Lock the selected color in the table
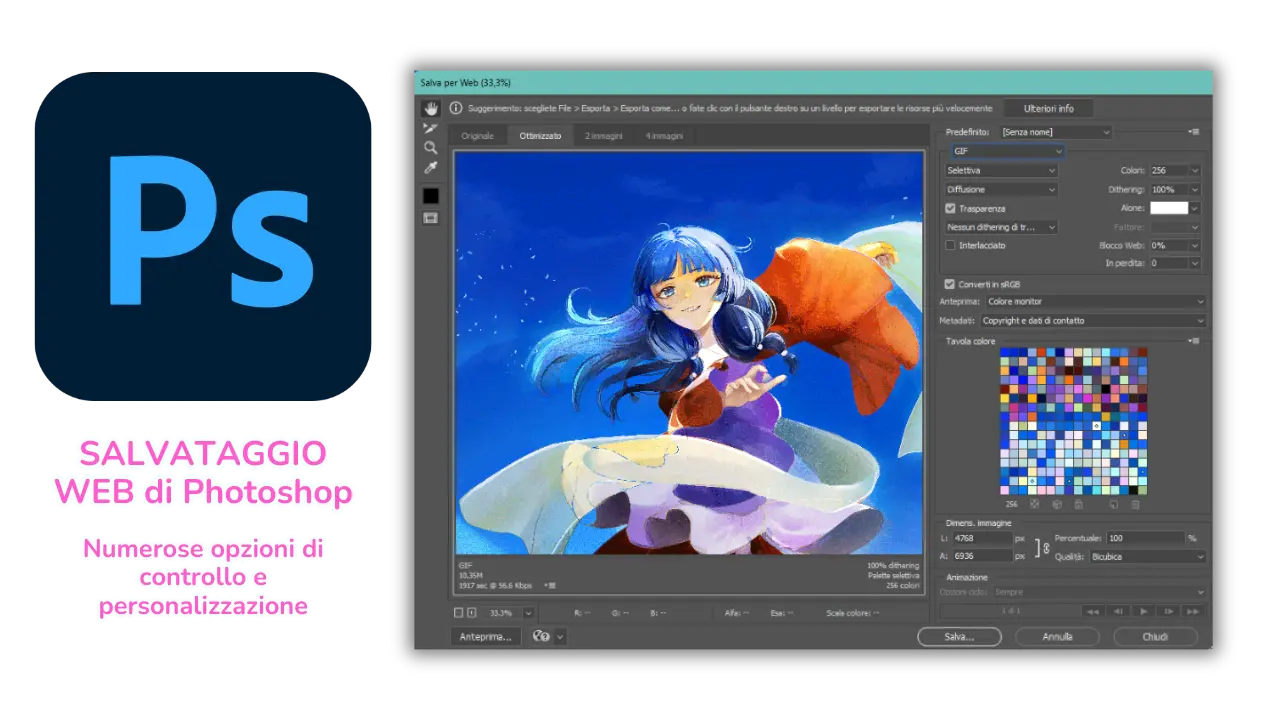1280x720 pixels. [1079, 504]
